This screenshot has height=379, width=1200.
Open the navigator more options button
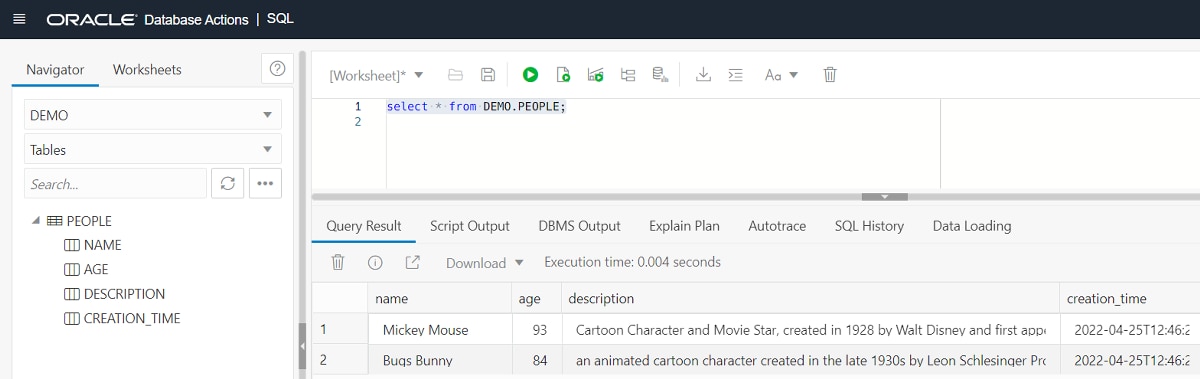[x=265, y=184]
